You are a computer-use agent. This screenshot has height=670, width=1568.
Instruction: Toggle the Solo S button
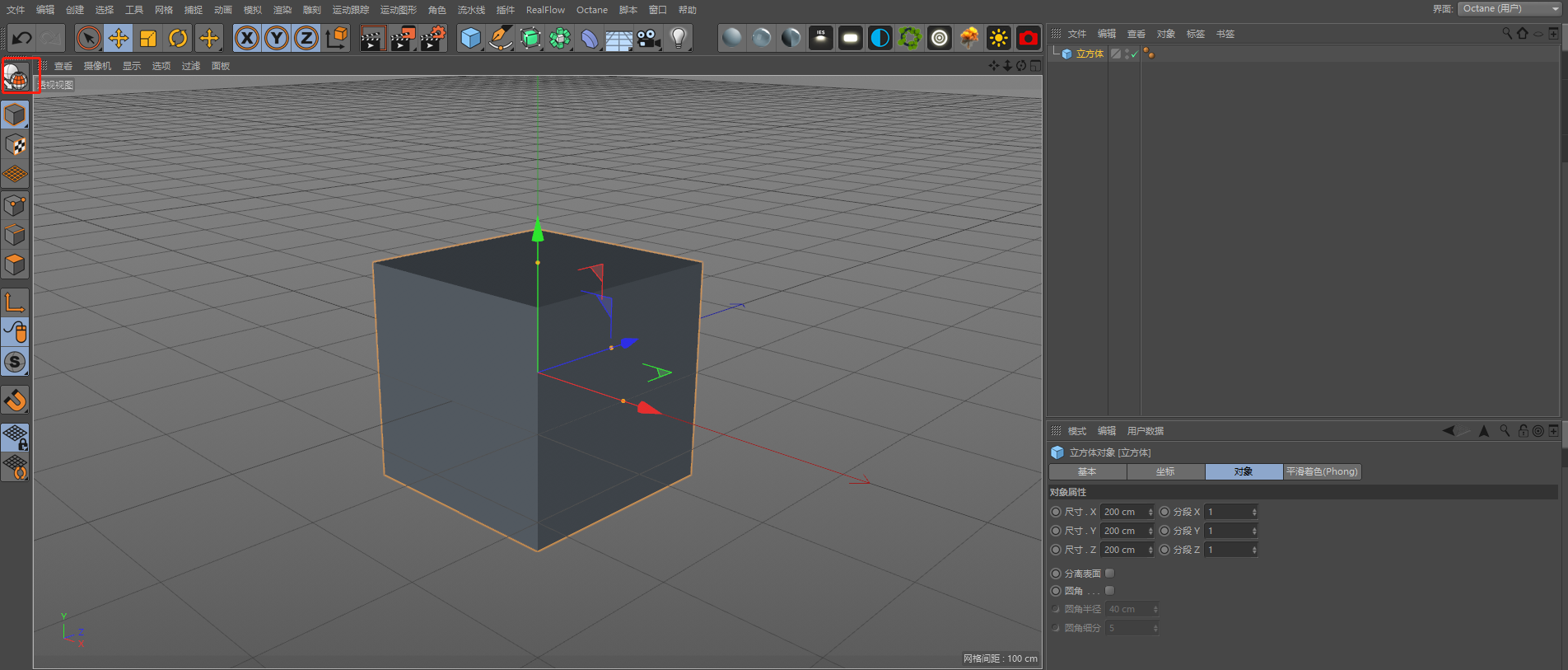tap(16, 363)
